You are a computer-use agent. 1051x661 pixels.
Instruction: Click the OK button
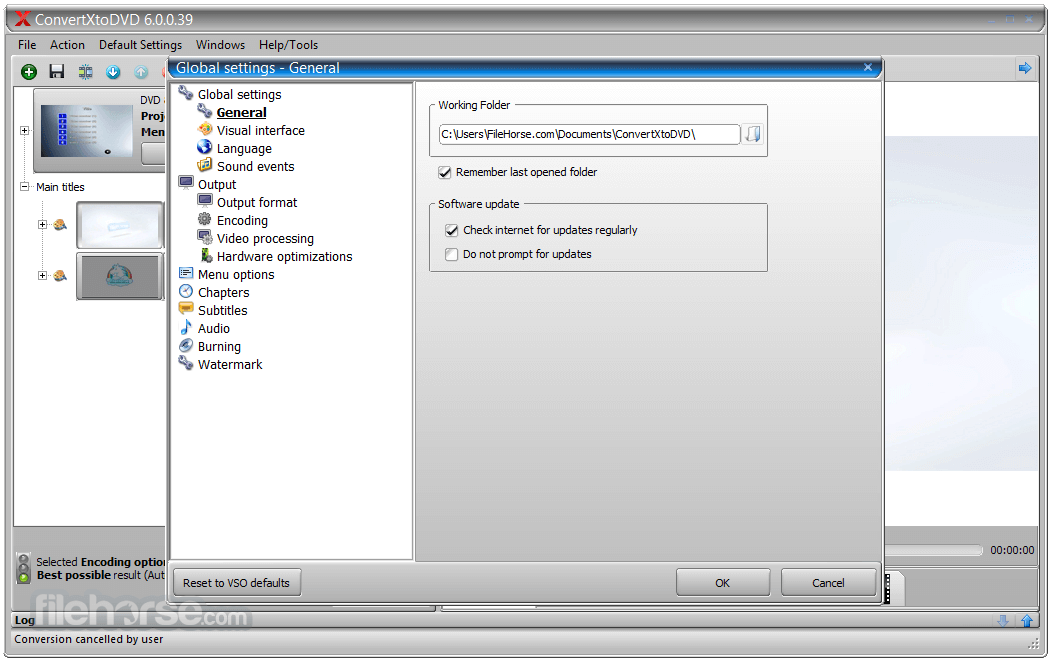click(723, 583)
